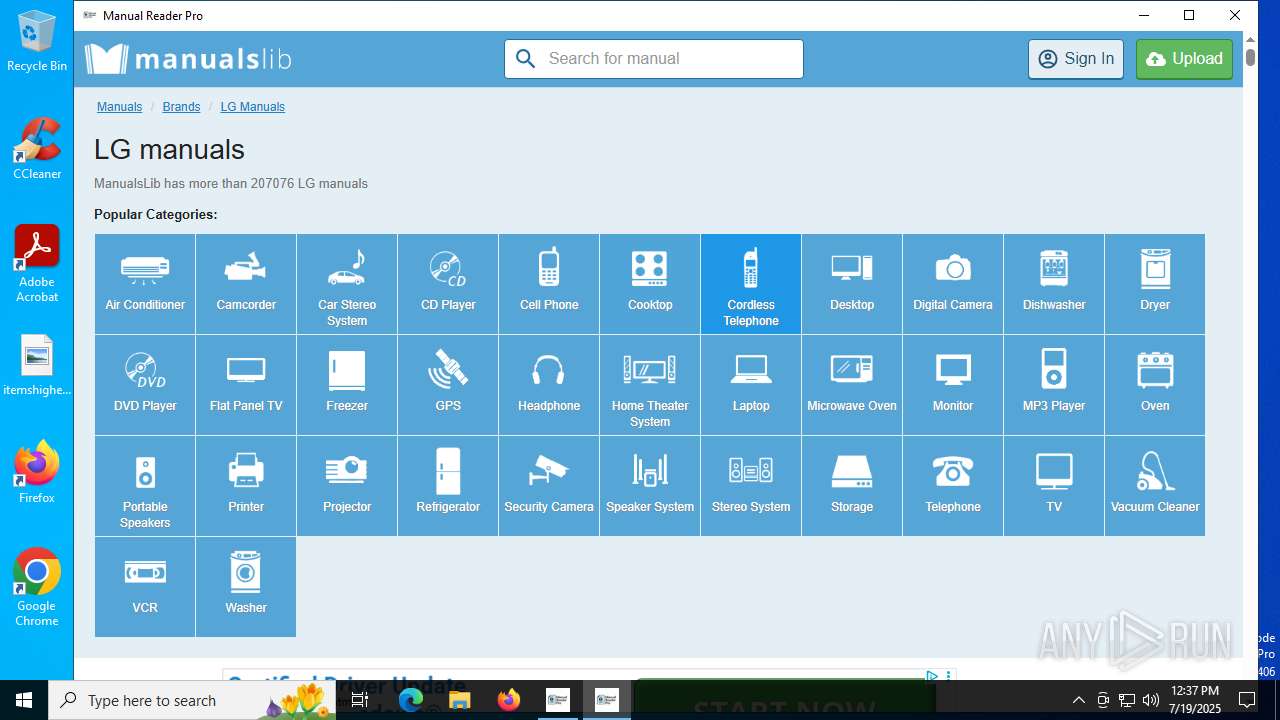Select the Telephone category tile
Screen dimensions: 1280x720
[953, 486]
